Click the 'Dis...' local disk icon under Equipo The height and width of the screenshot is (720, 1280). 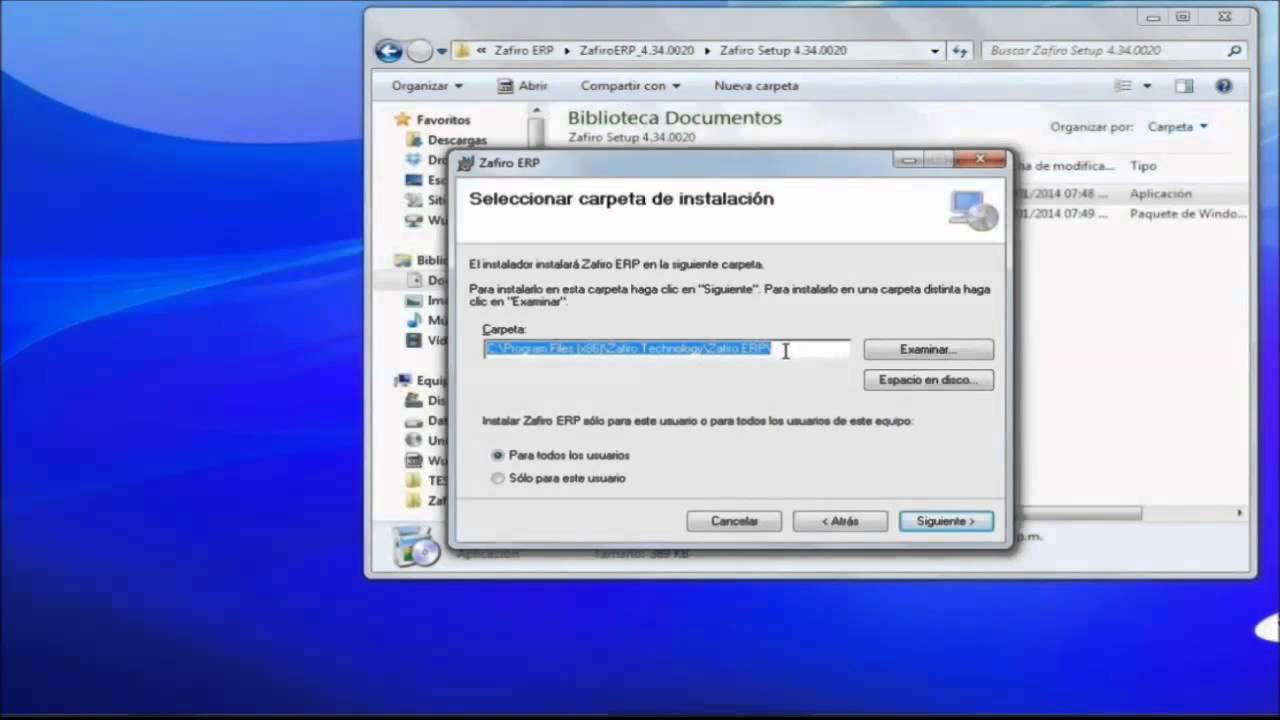(x=414, y=400)
